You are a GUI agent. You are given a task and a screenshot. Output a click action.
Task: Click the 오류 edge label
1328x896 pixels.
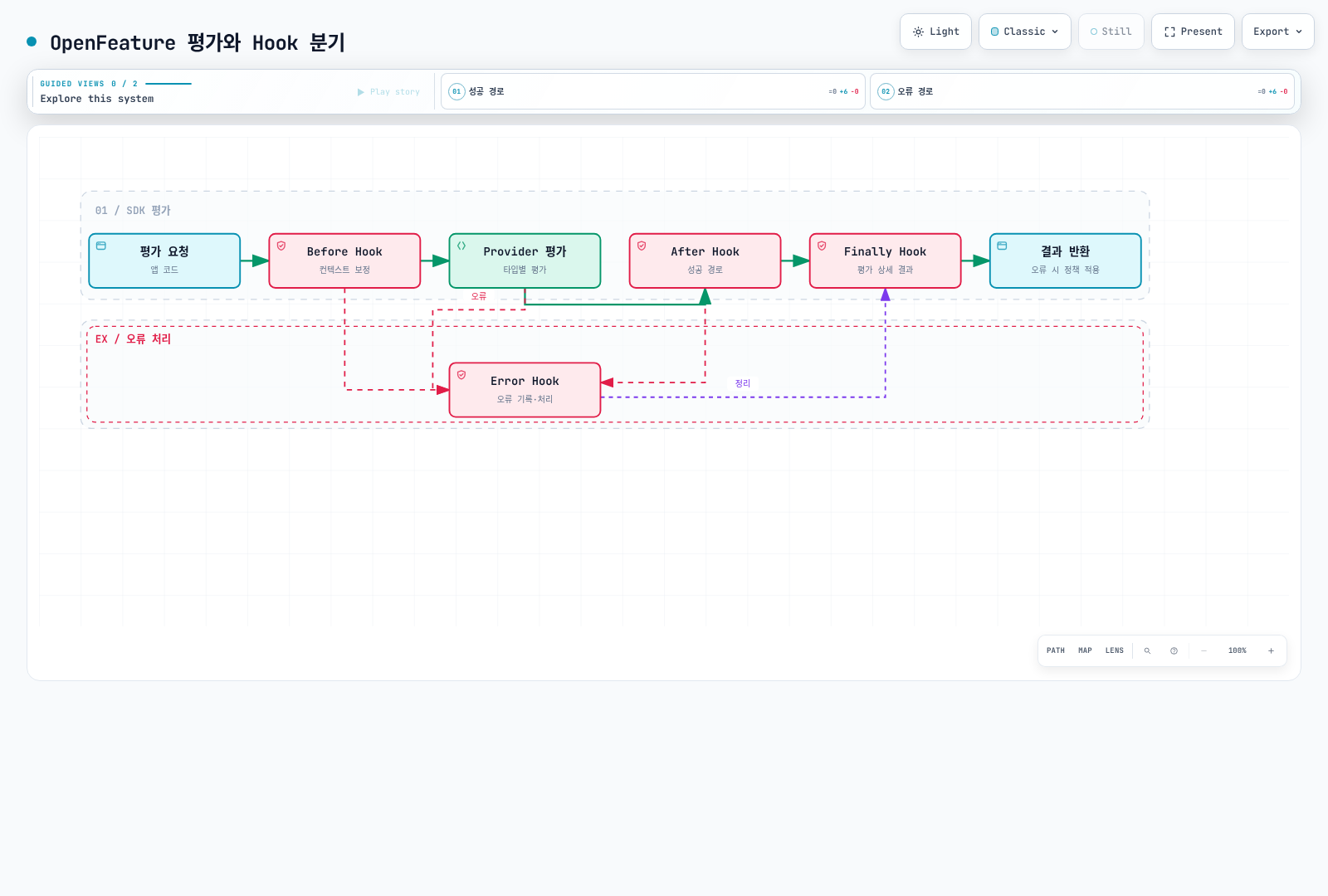tap(479, 296)
